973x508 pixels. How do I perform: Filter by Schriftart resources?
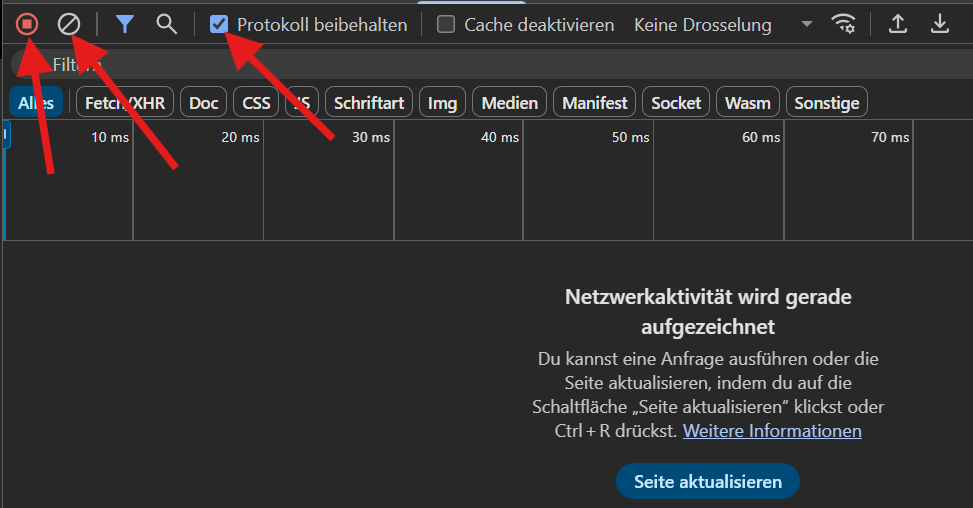click(x=369, y=102)
